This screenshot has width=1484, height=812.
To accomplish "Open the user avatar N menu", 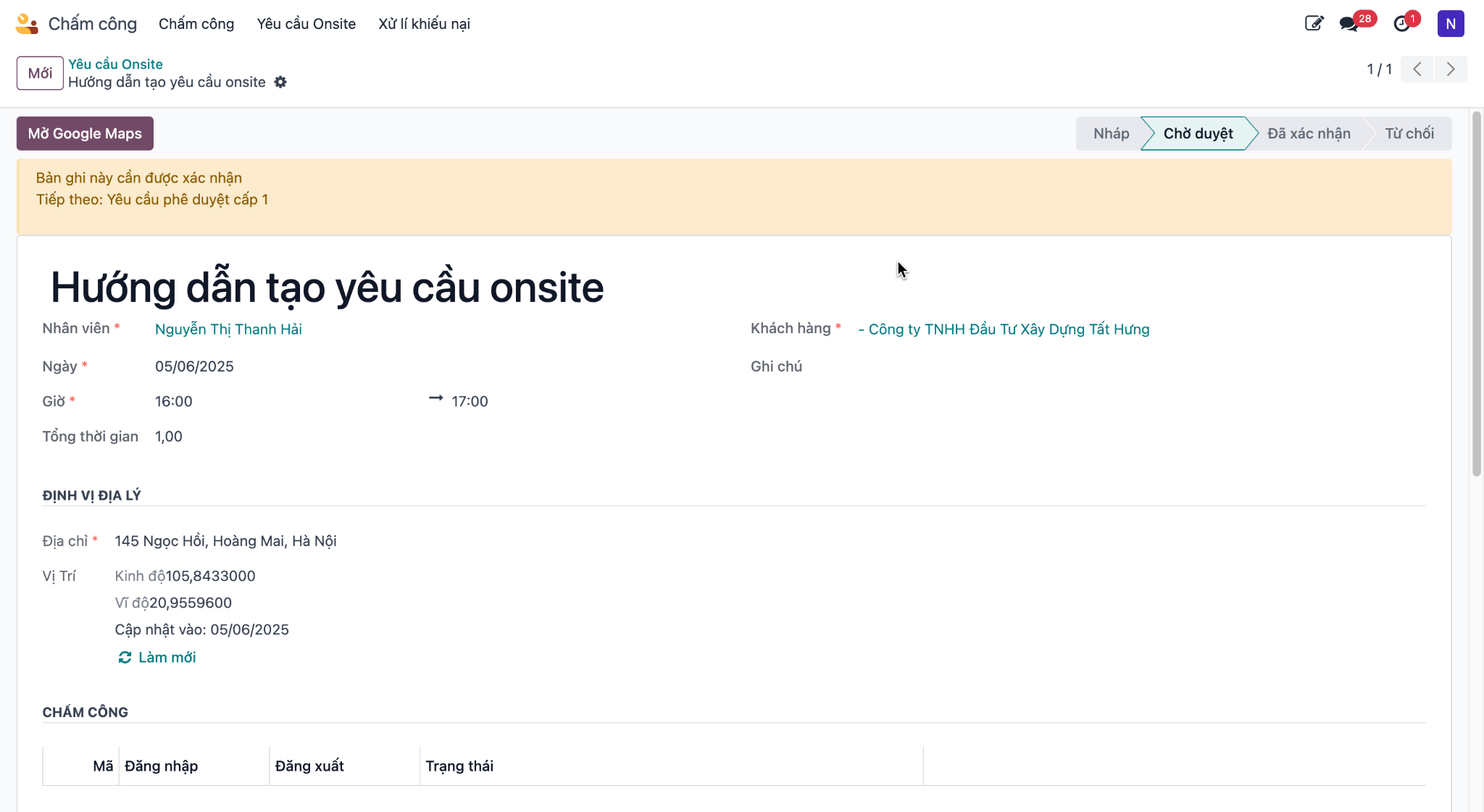I will 1451,24.
